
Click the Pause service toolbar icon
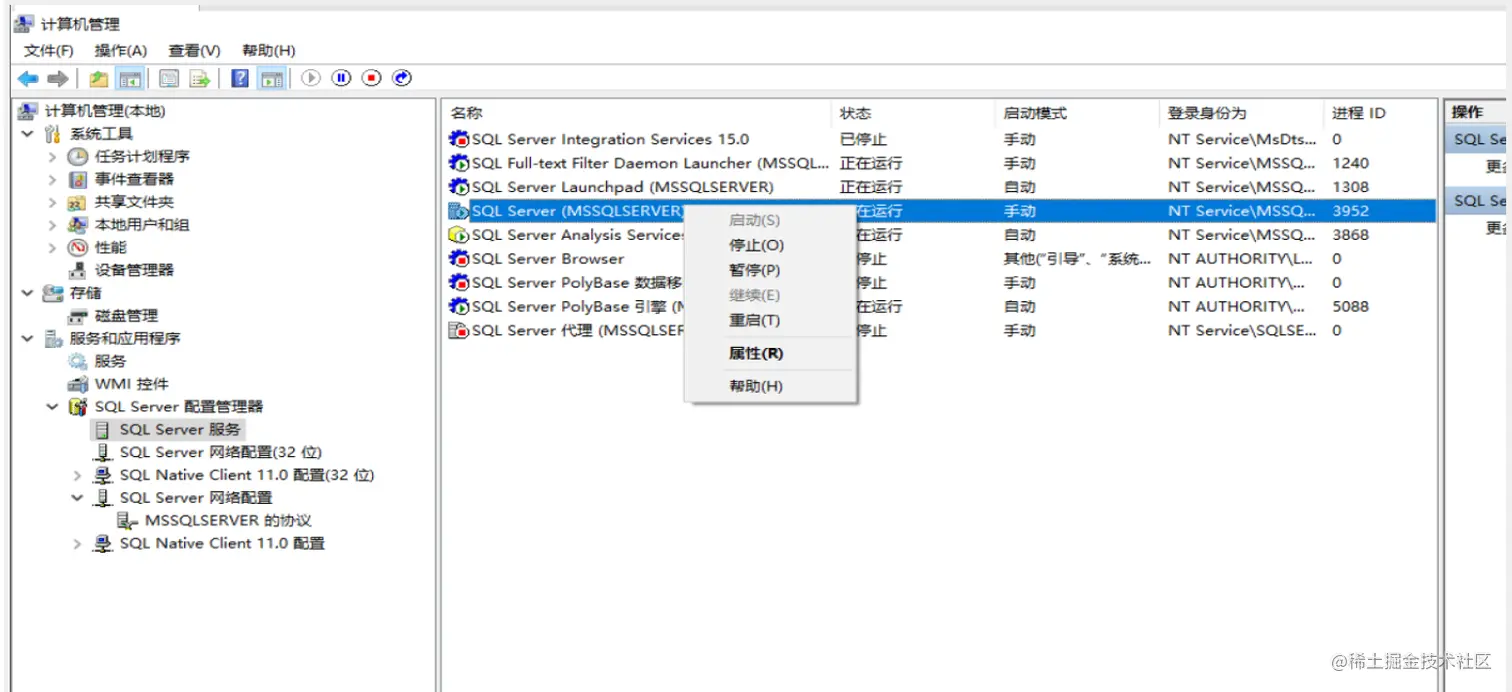342,78
